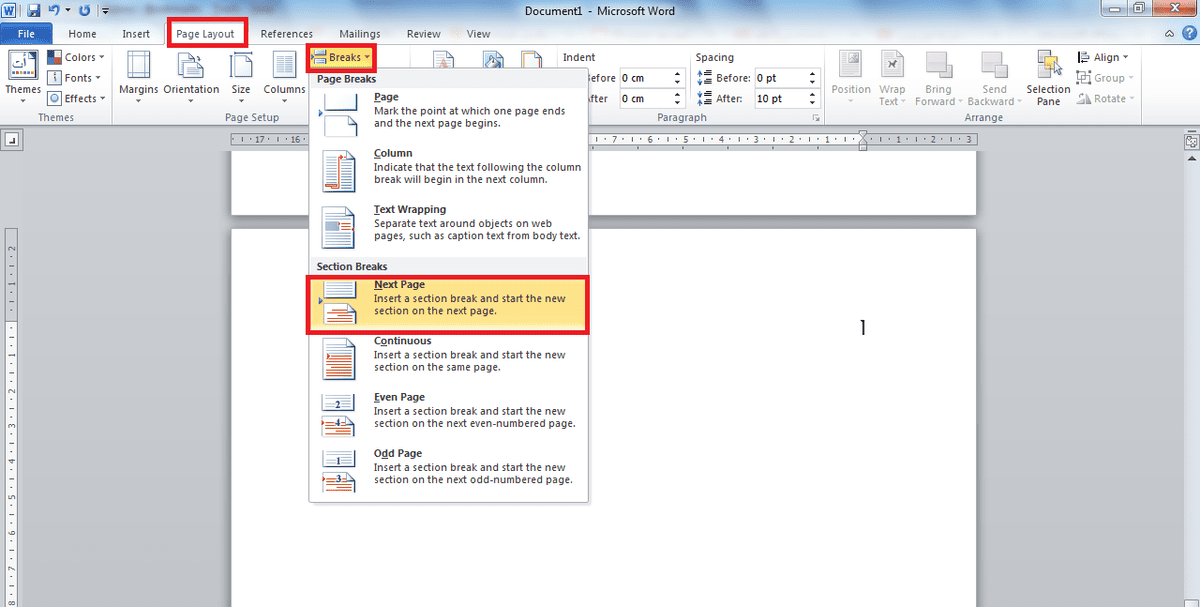Open Word Help question mark icon
This screenshot has width=1200, height=607.
pyautogui.click(x=1188, y=34)
